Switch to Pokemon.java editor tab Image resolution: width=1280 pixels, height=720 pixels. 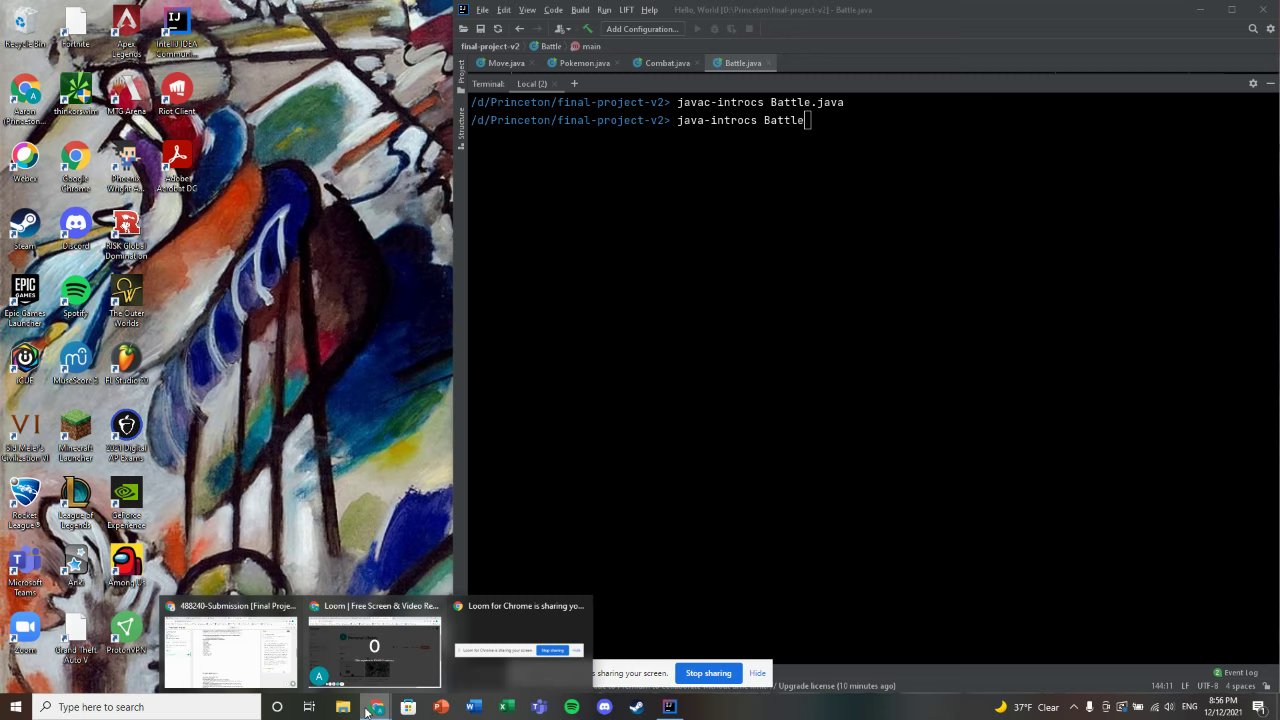(585, 63)
